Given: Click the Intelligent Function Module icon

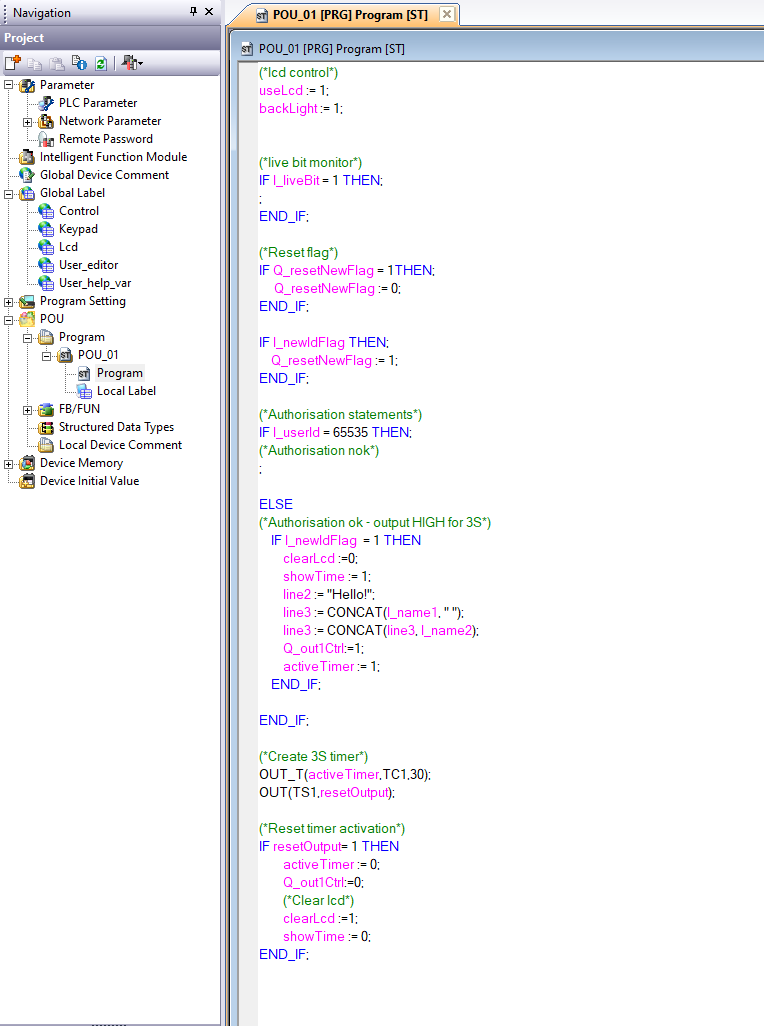Looking at the screenshot, I should [27, 157].
